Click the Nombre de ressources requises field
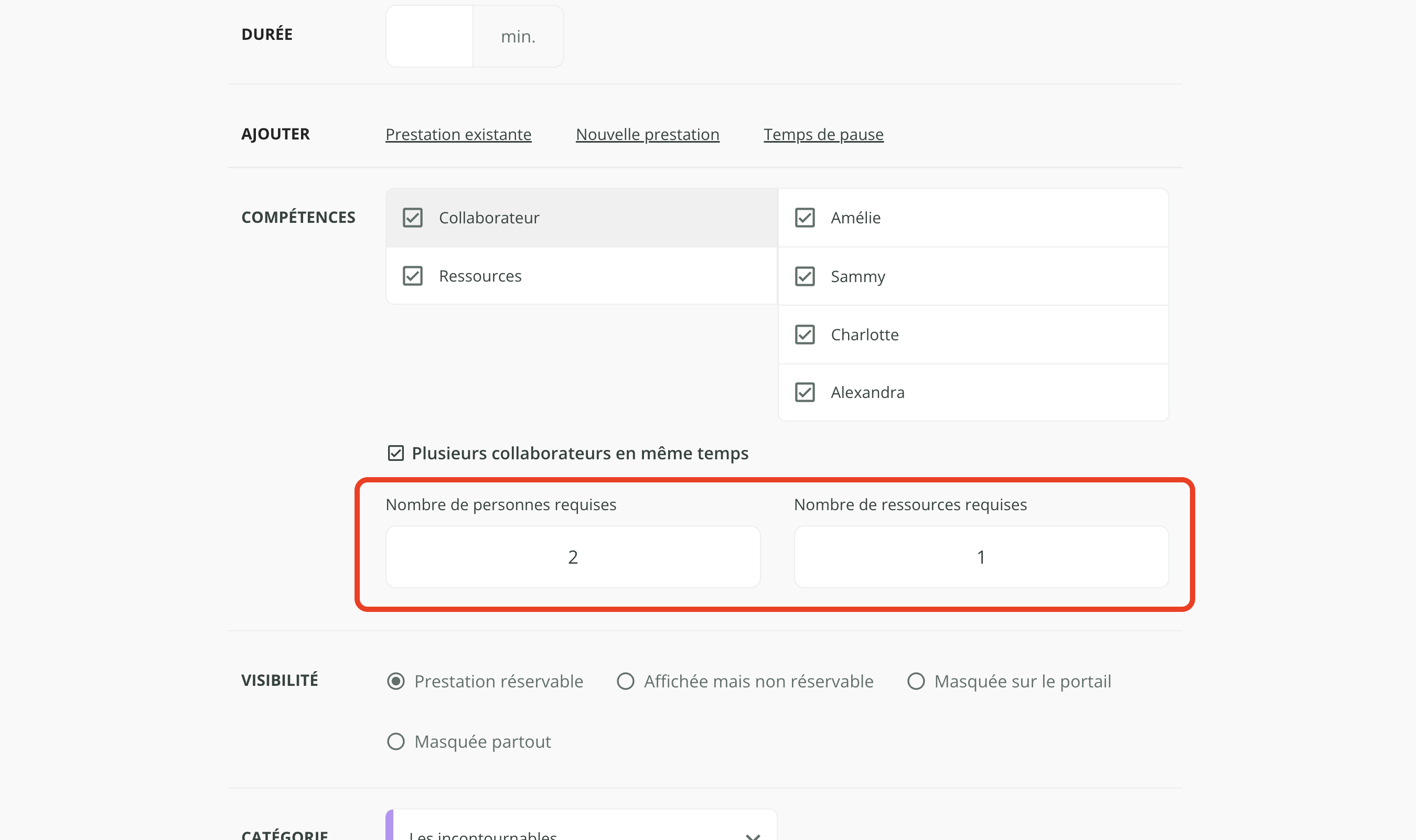The height and width of the screenshot is (840, 1416). tap(981, 557)
